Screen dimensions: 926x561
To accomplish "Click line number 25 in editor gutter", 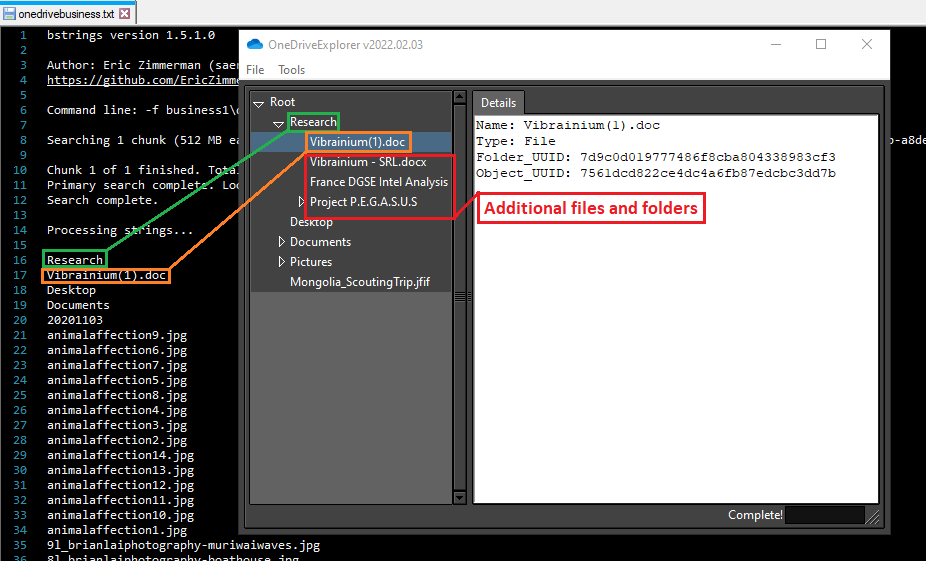I will (x=20, y=395).
